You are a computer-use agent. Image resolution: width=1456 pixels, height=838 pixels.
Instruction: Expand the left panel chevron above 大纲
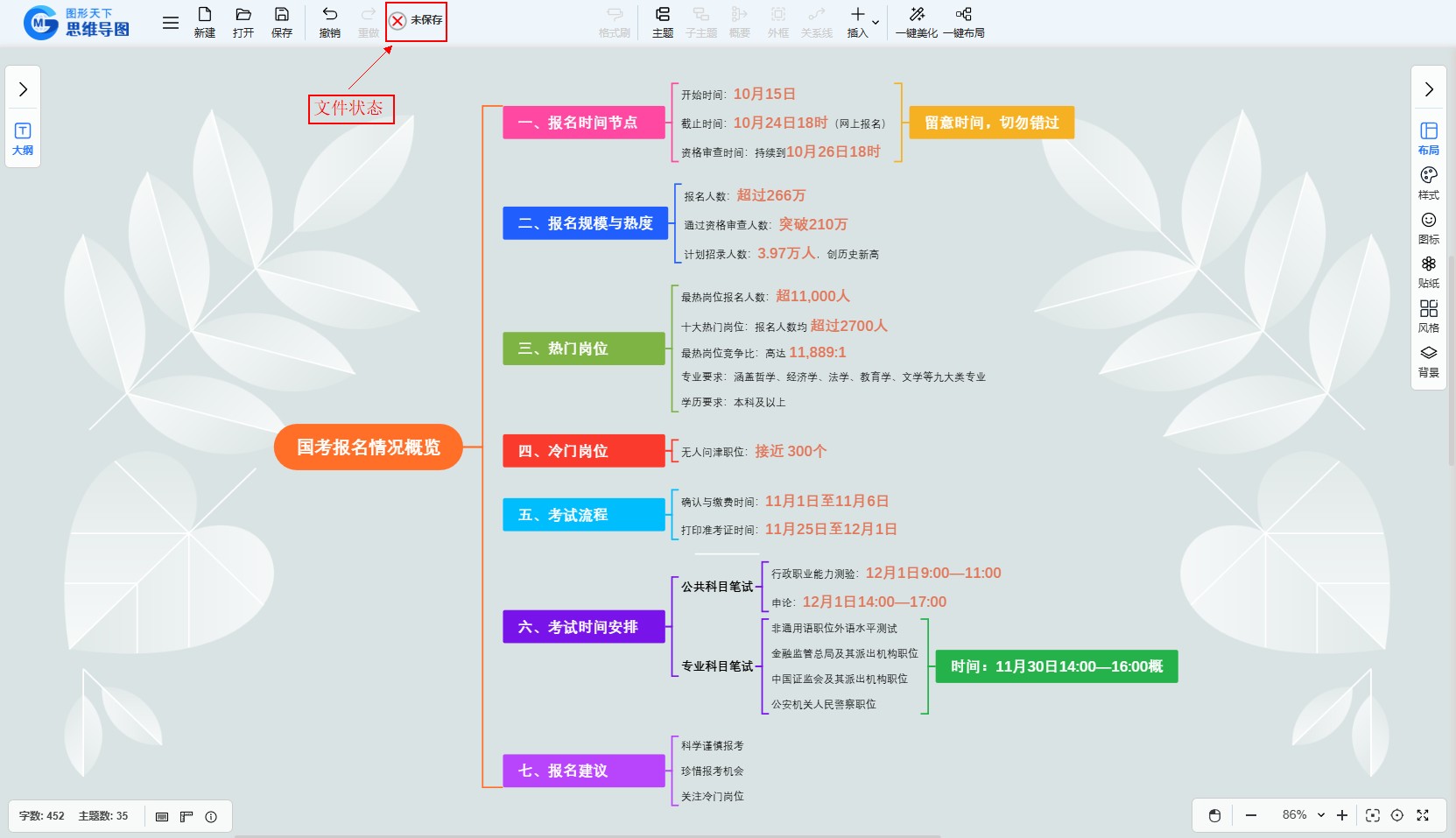(x=23, y=89)
